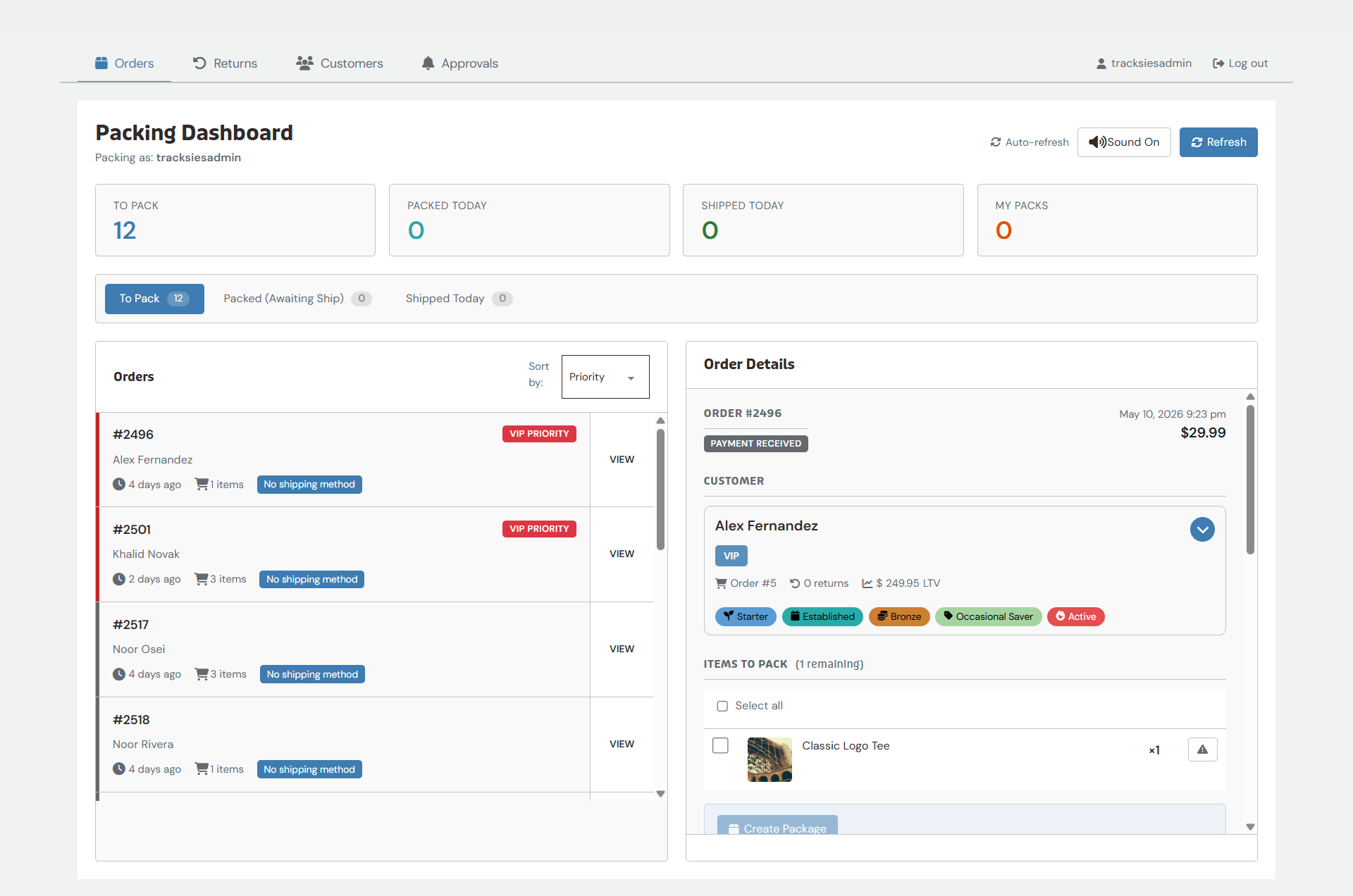Image resolution: width=1353 pixels, height=896 pixels.
Task: Click the TO PACK stat card
Action: click(235, 220)
